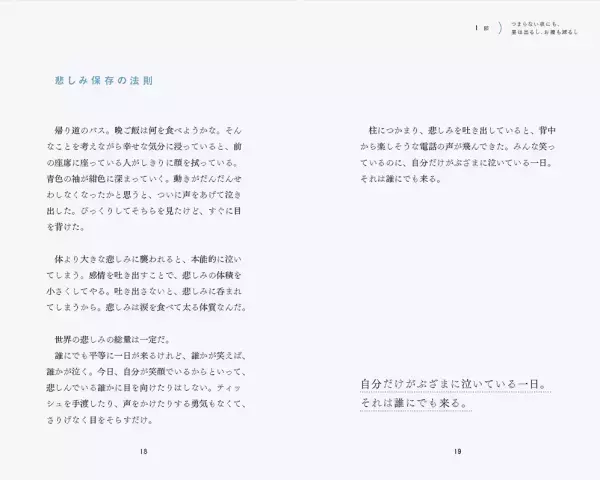This screenshot has width=600, height=480.
Task: Click the large underlined quote "それは誰にでも来る。"
Action: (416, 403)
